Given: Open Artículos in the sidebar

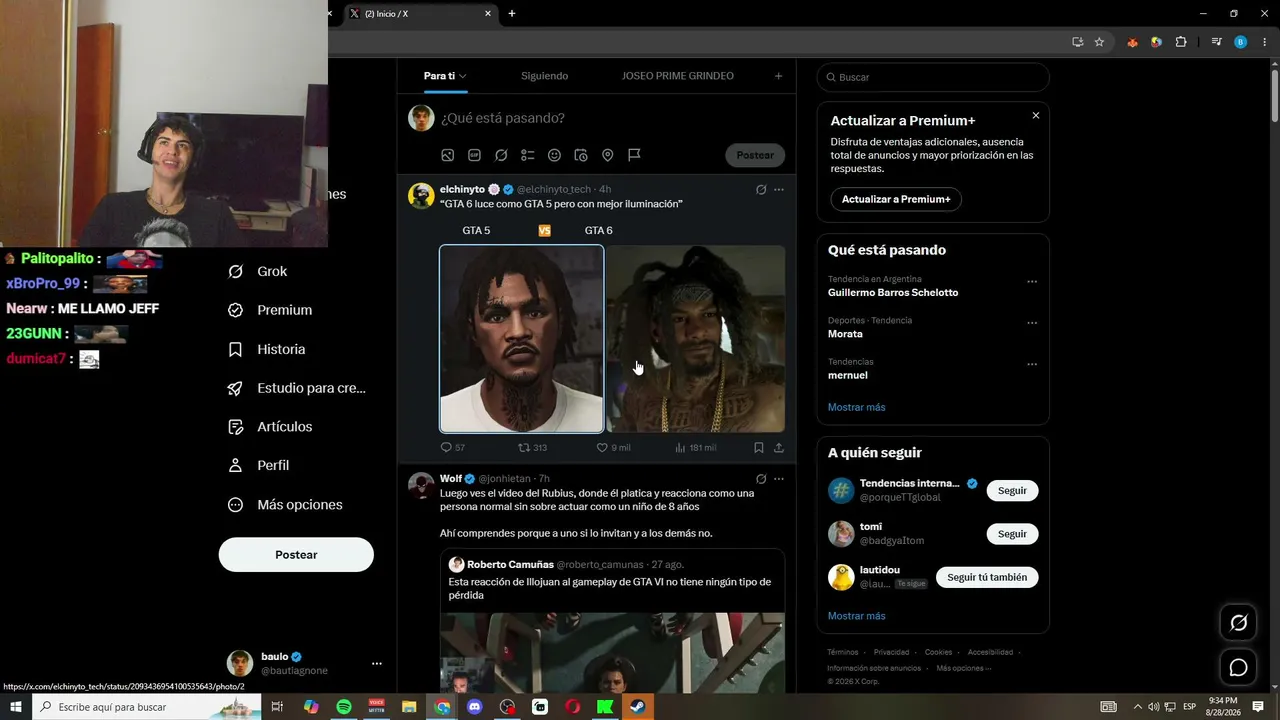Looking at the screenshot, I should click(271, 427).
